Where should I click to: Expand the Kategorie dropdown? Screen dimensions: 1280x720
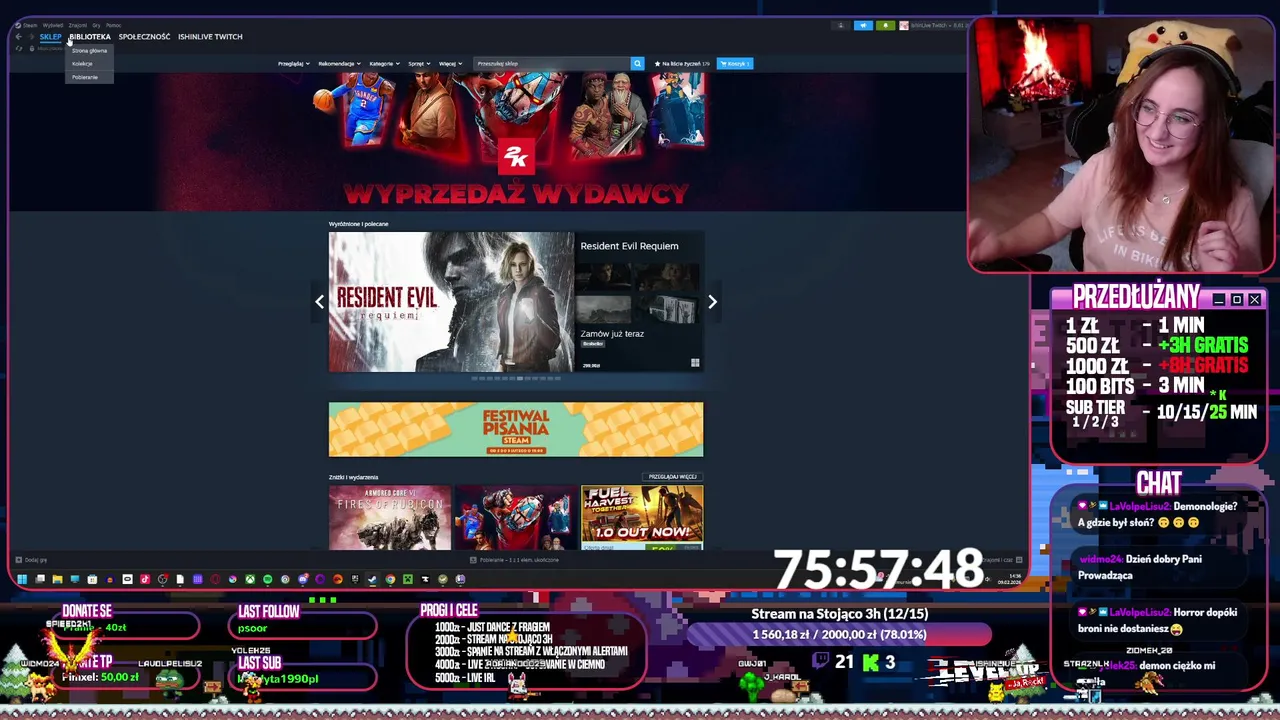coord(384,64)
